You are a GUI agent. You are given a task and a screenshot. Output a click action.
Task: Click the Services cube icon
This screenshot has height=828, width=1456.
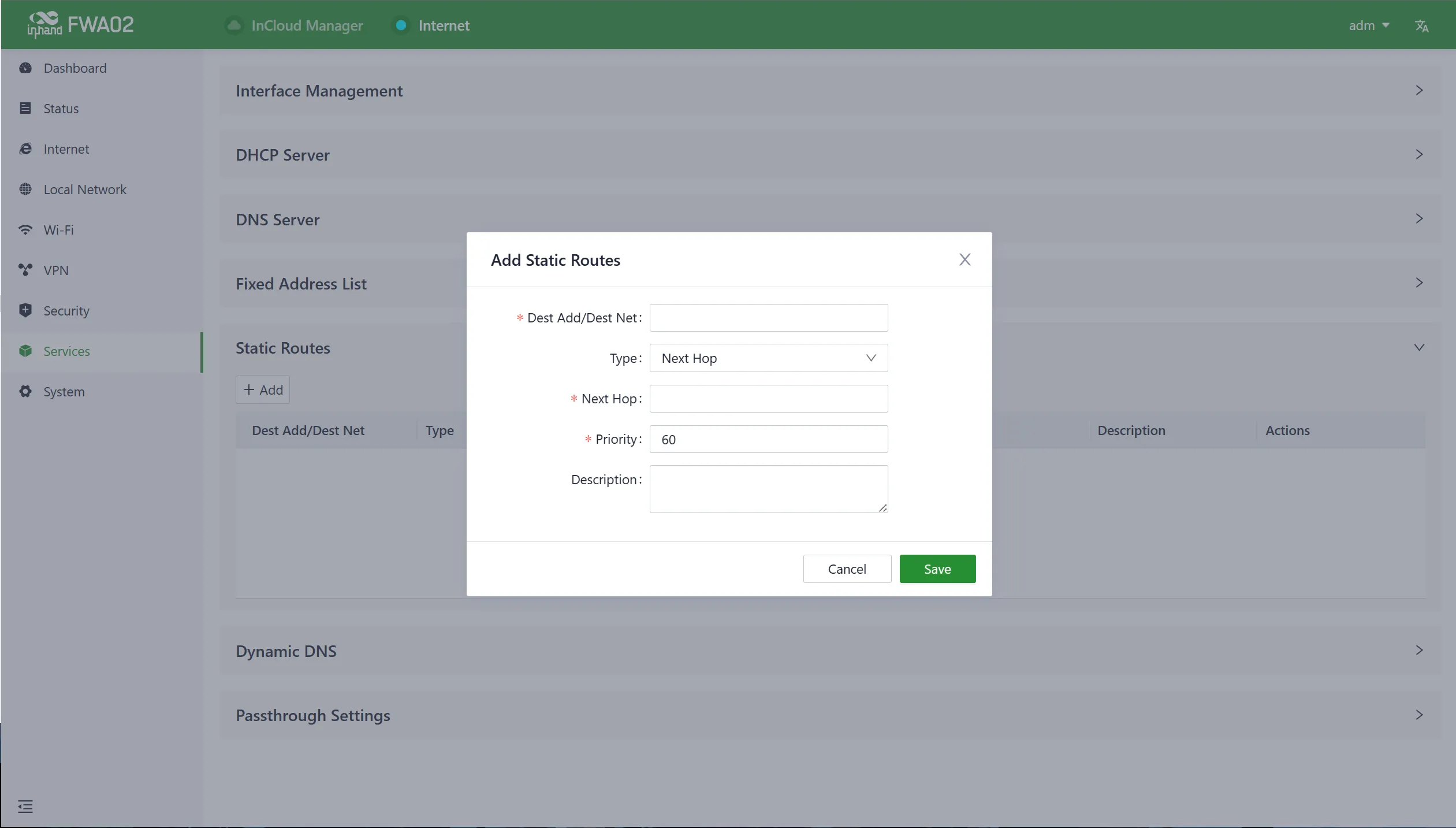click(x=25, y=351)
